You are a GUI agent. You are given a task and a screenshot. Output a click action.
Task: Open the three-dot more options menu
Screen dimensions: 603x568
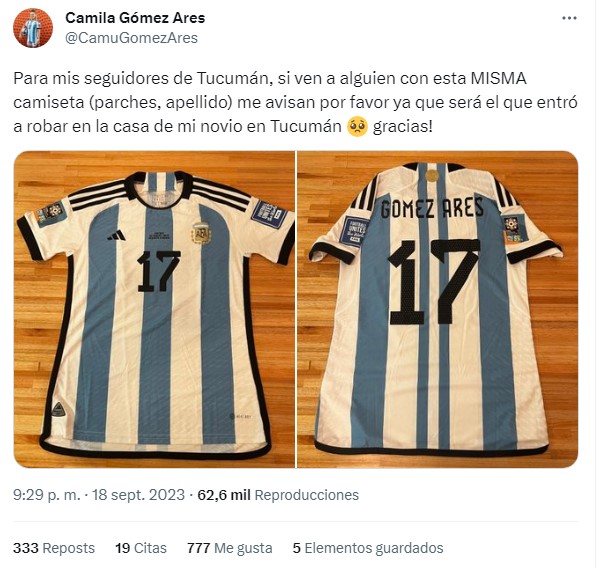(570, 18)
